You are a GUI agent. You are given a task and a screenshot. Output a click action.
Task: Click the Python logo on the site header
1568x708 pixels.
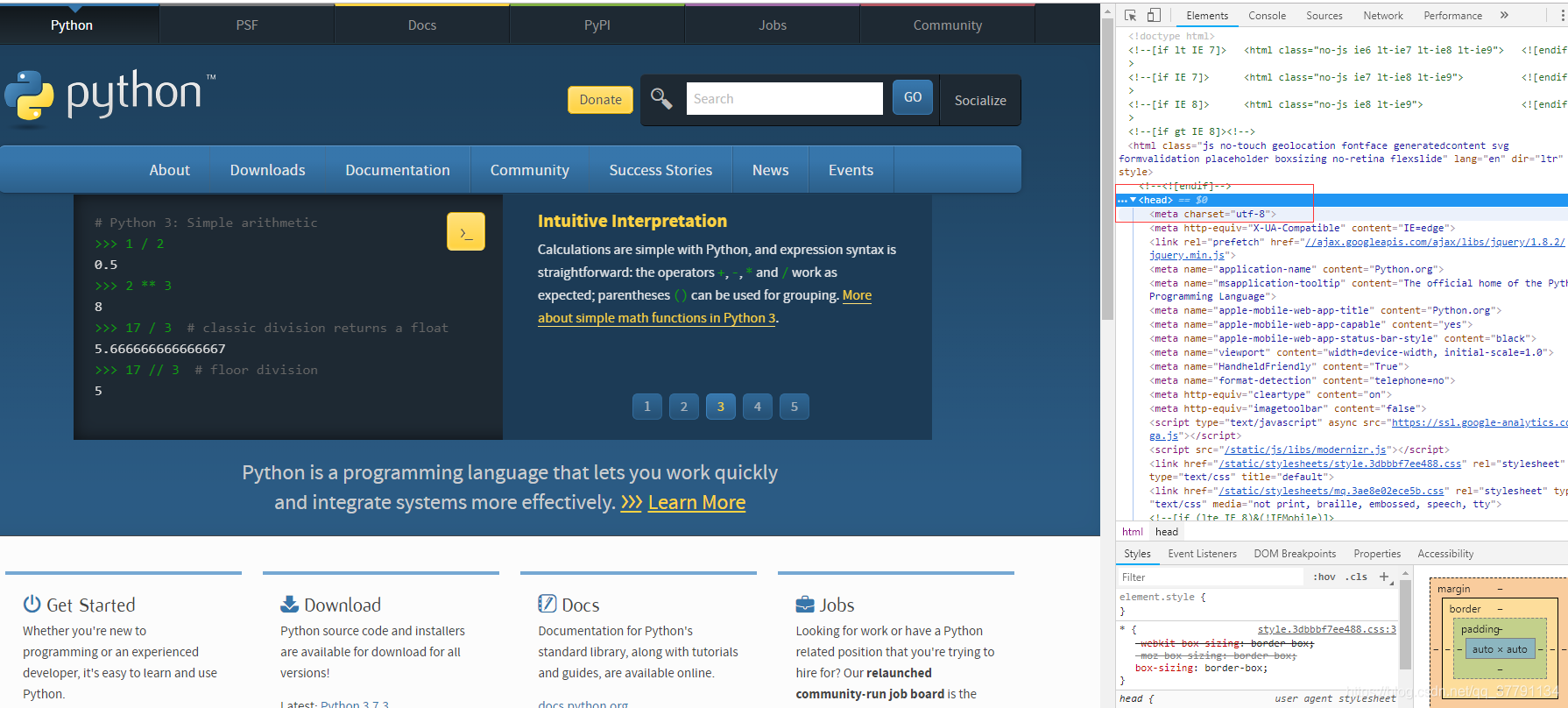point(110,96)
